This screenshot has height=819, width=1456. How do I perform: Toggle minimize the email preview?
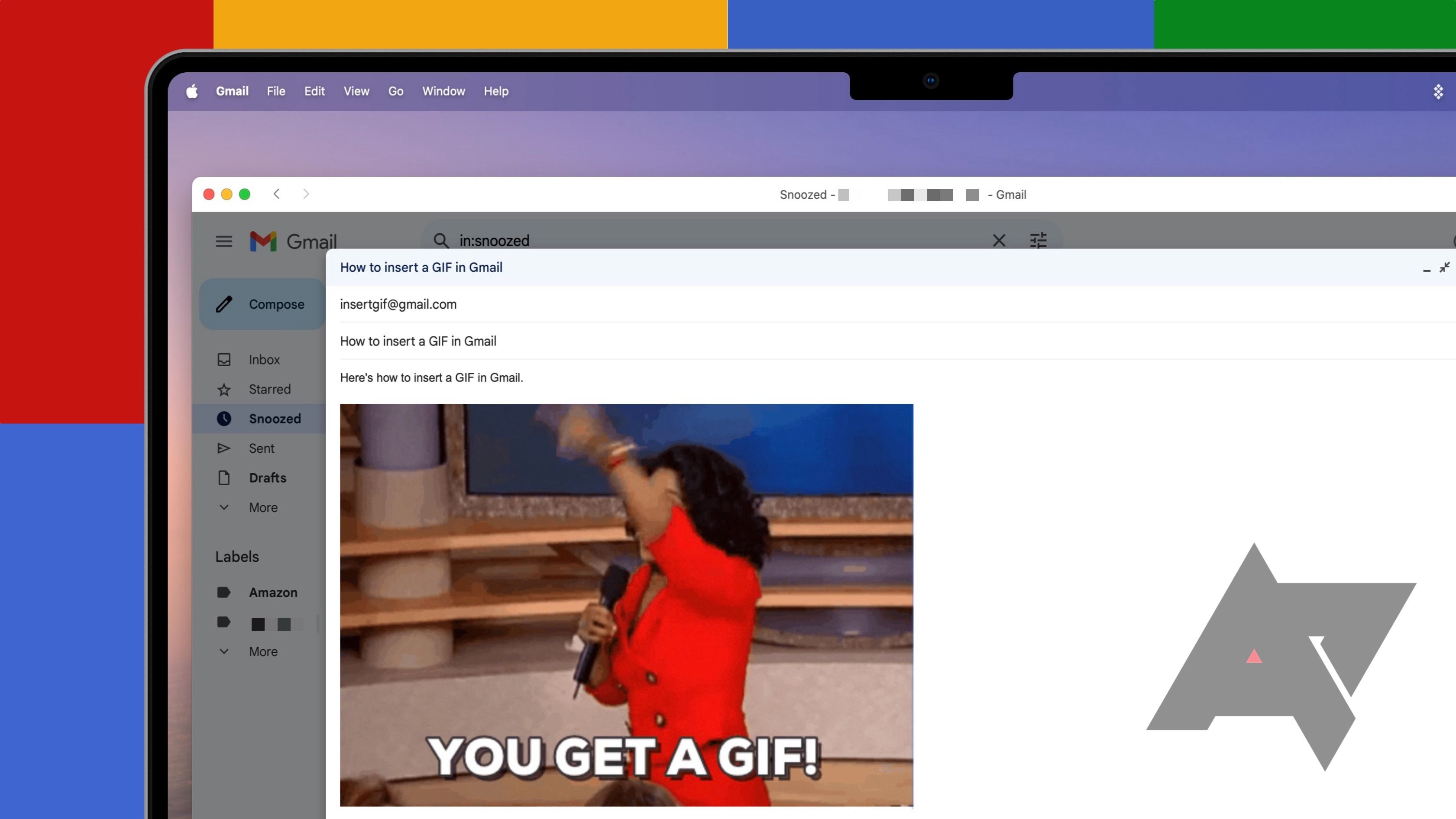click(1427, 267)
